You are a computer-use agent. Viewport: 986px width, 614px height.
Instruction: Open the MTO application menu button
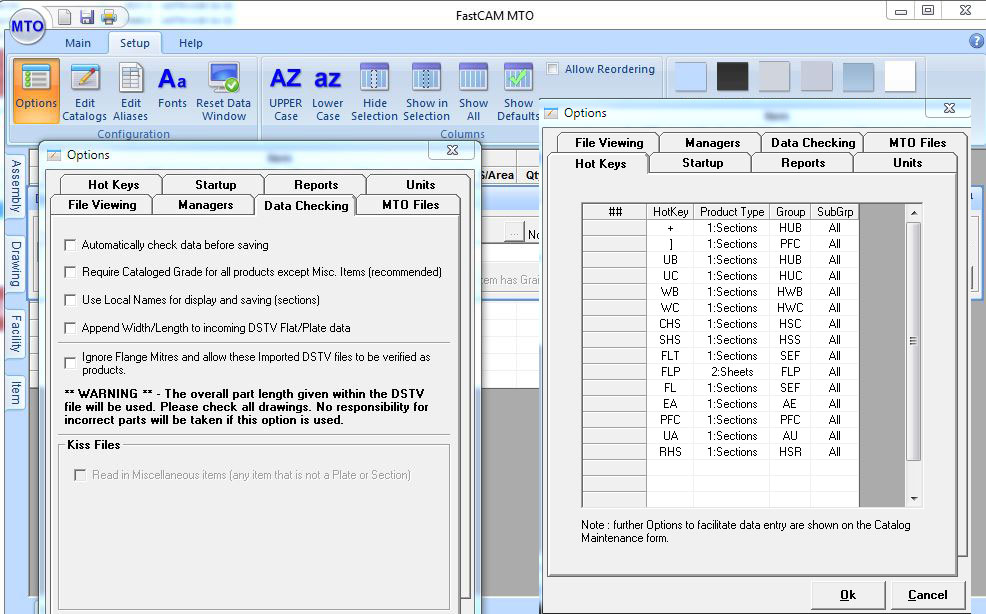coord(27,26)
